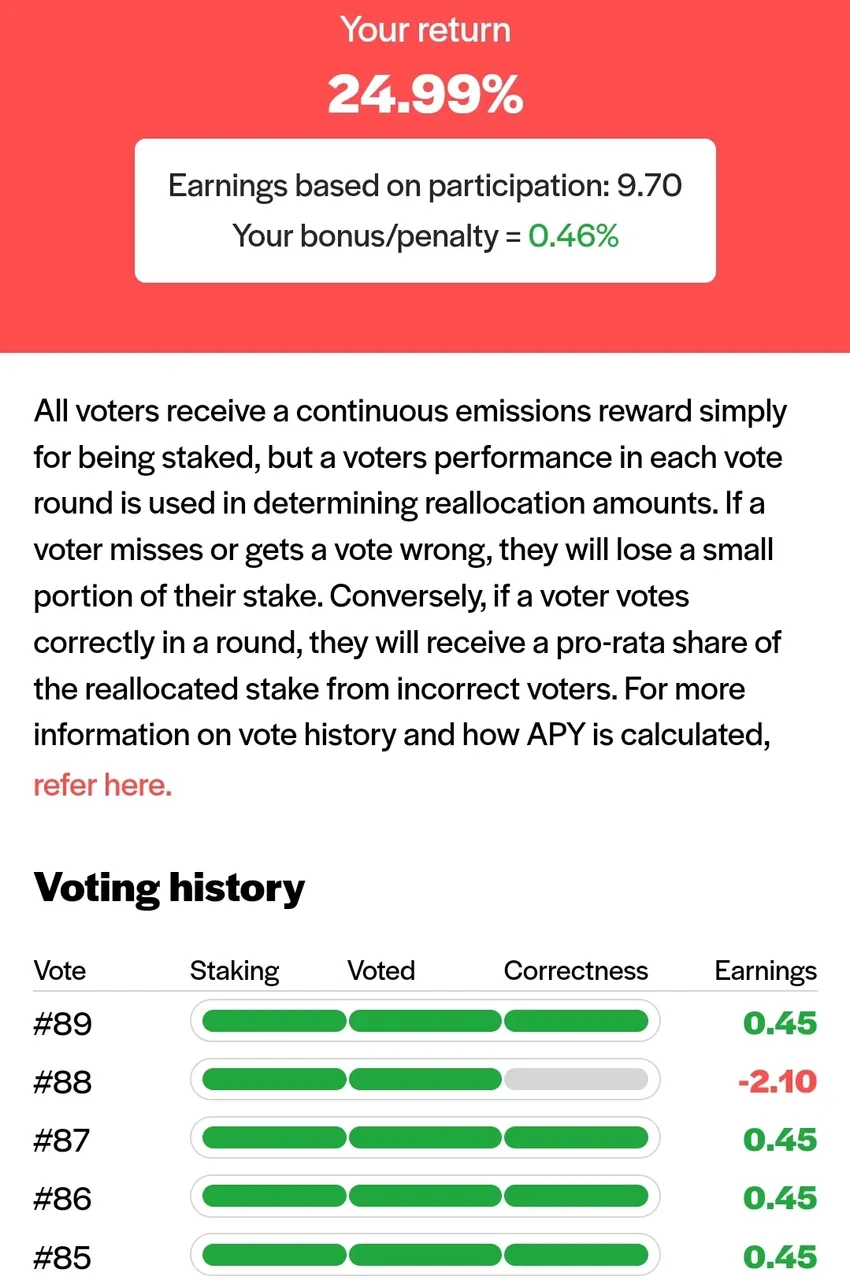This screenshot has height=1280, width=850.
Task: Click the grey Correctness bar for vote #88
Action: [x=576, y=1080]
